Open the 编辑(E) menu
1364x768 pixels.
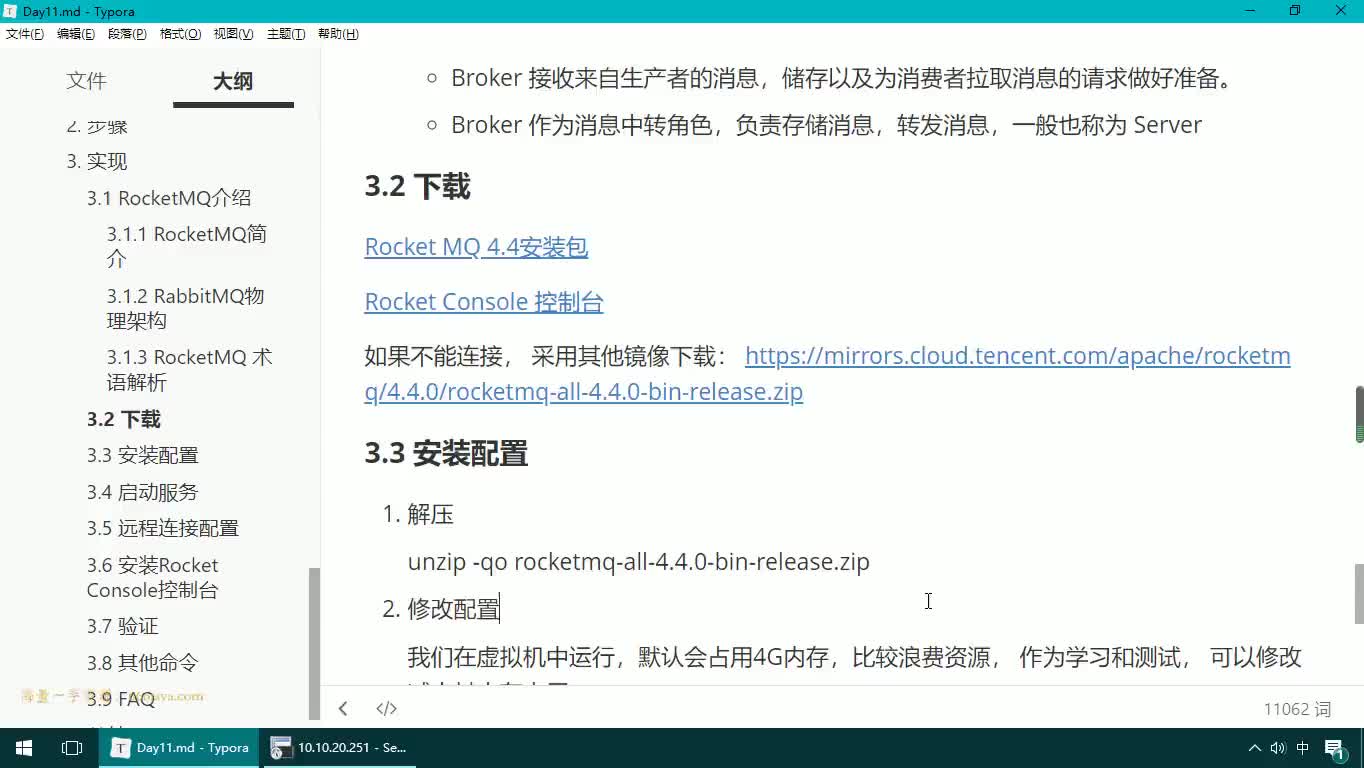coord(76,34)
